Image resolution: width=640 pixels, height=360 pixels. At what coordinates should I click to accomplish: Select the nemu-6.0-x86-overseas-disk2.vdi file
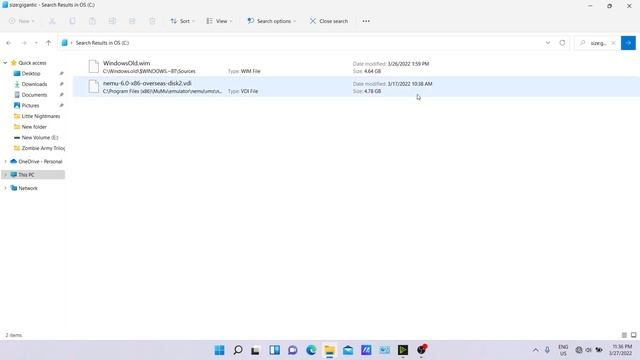355,87
